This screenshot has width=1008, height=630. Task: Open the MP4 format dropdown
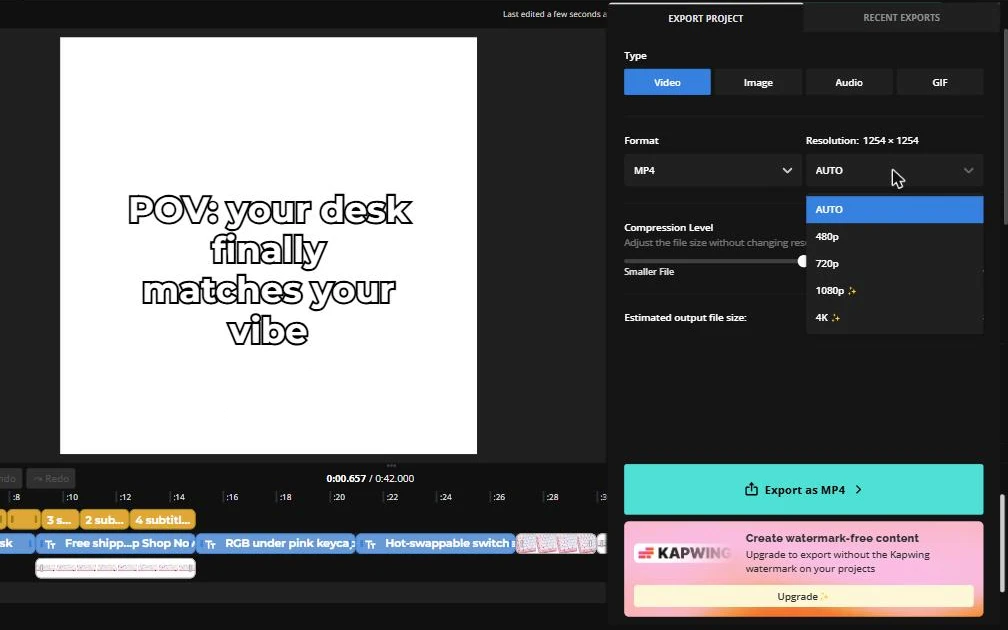click(x=712, y=170)
